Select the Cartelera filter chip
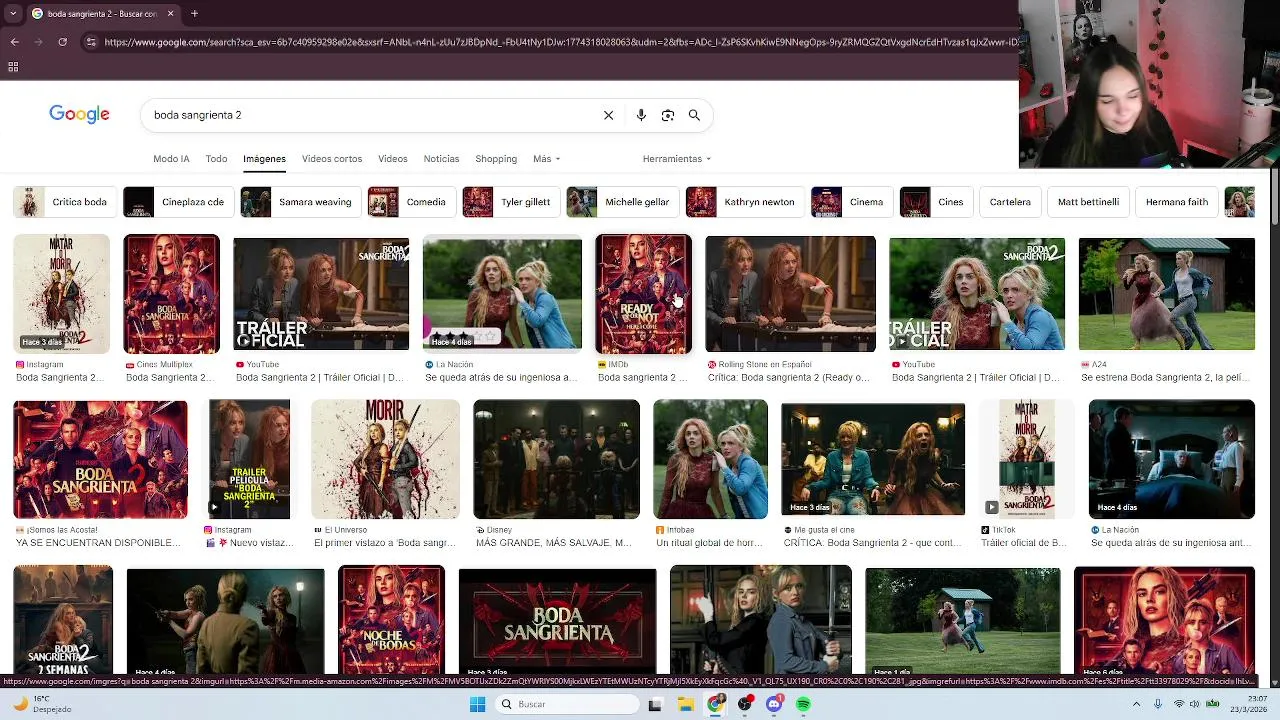 click(x=1010, y=202)
